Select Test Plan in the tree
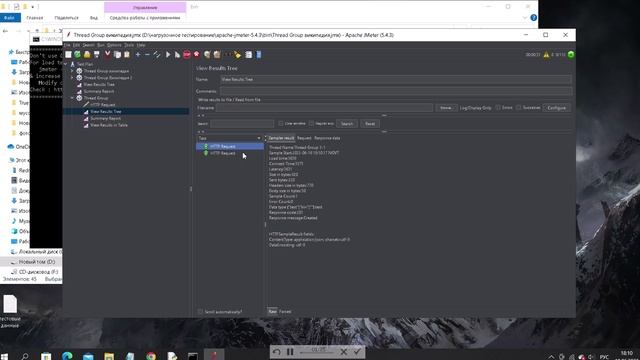 pos(85,64)
